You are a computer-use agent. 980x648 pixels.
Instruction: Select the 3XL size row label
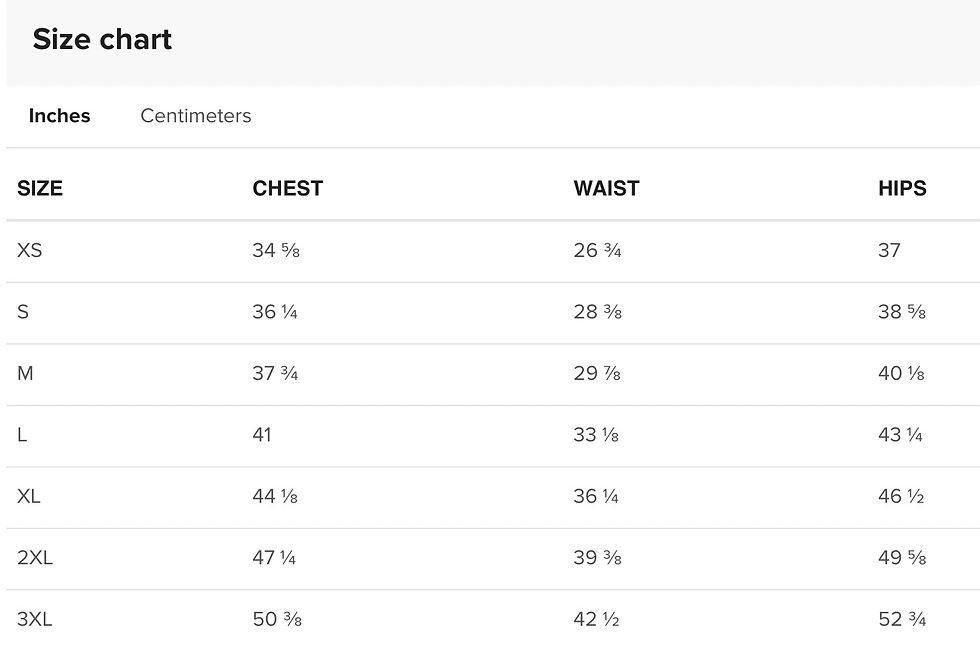pyautogui.click(x=35, y=620)
